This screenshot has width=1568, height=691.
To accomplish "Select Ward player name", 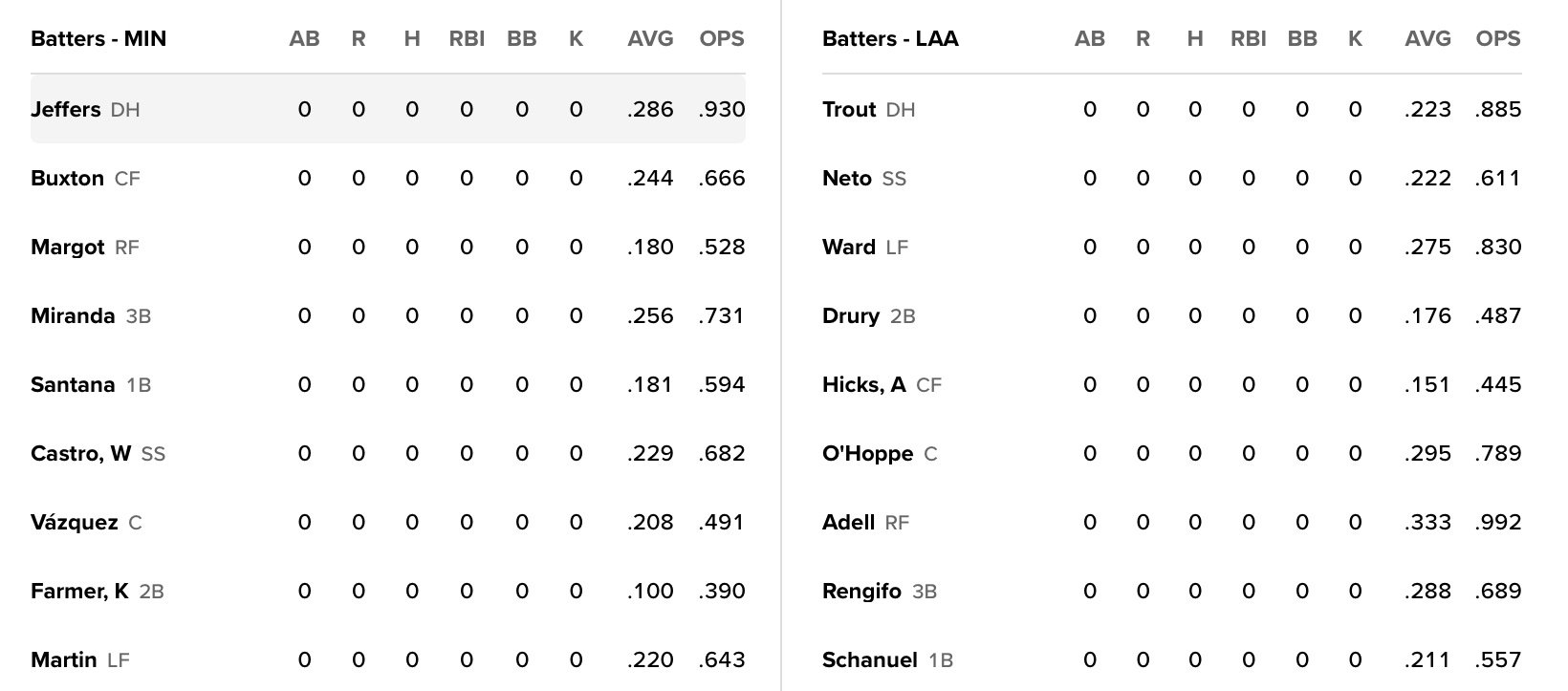I will pyautogui.click(x=849, y=248).
